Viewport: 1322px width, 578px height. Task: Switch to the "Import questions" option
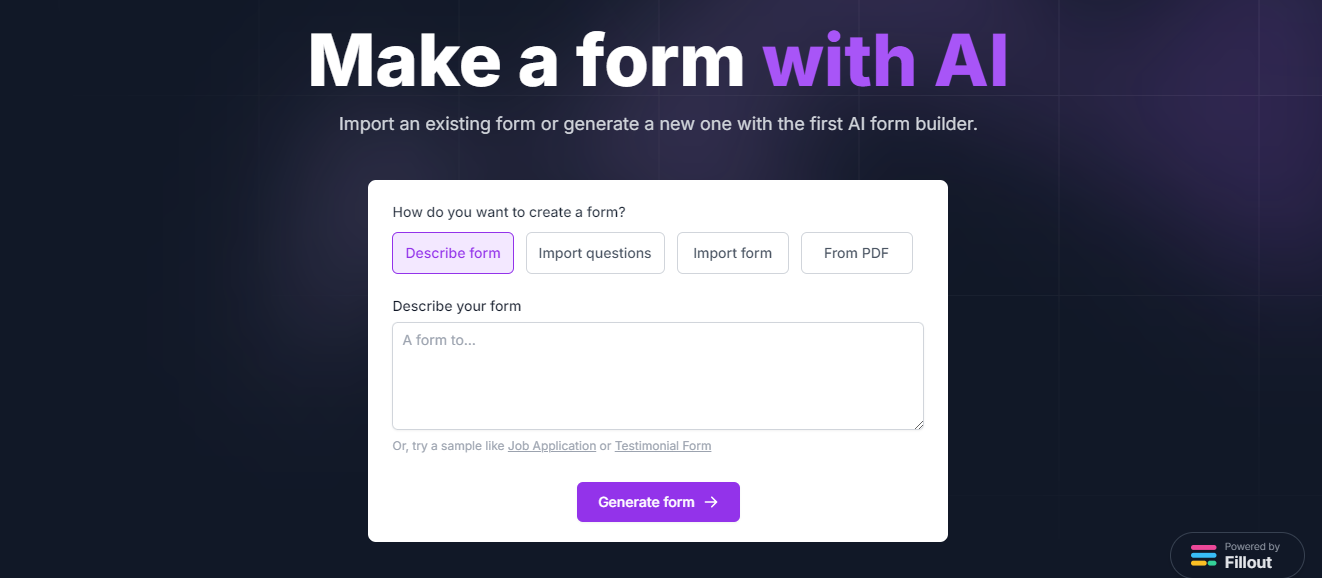pos(595,253)
